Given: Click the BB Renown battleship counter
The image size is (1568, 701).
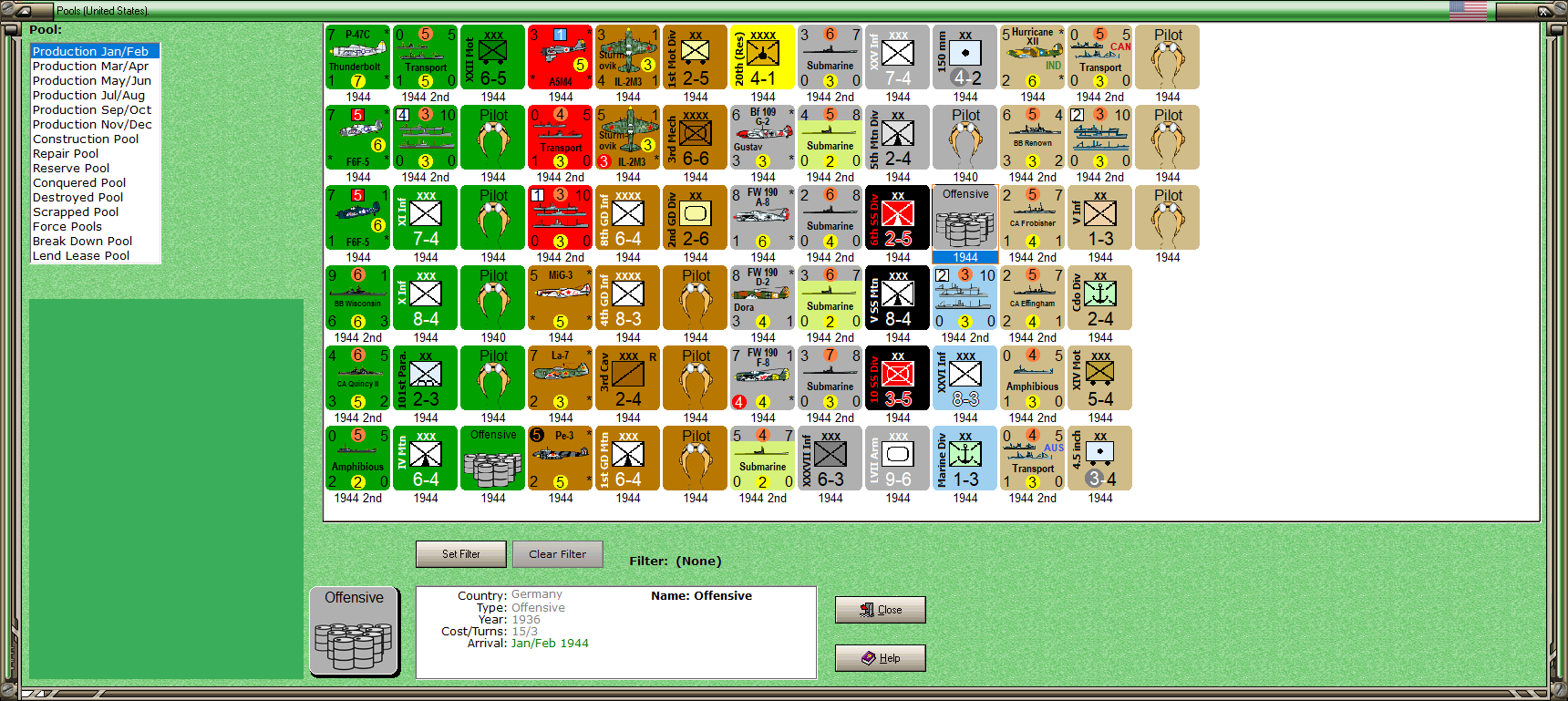Looking at the screenshot, I should tap(1033, 138).
